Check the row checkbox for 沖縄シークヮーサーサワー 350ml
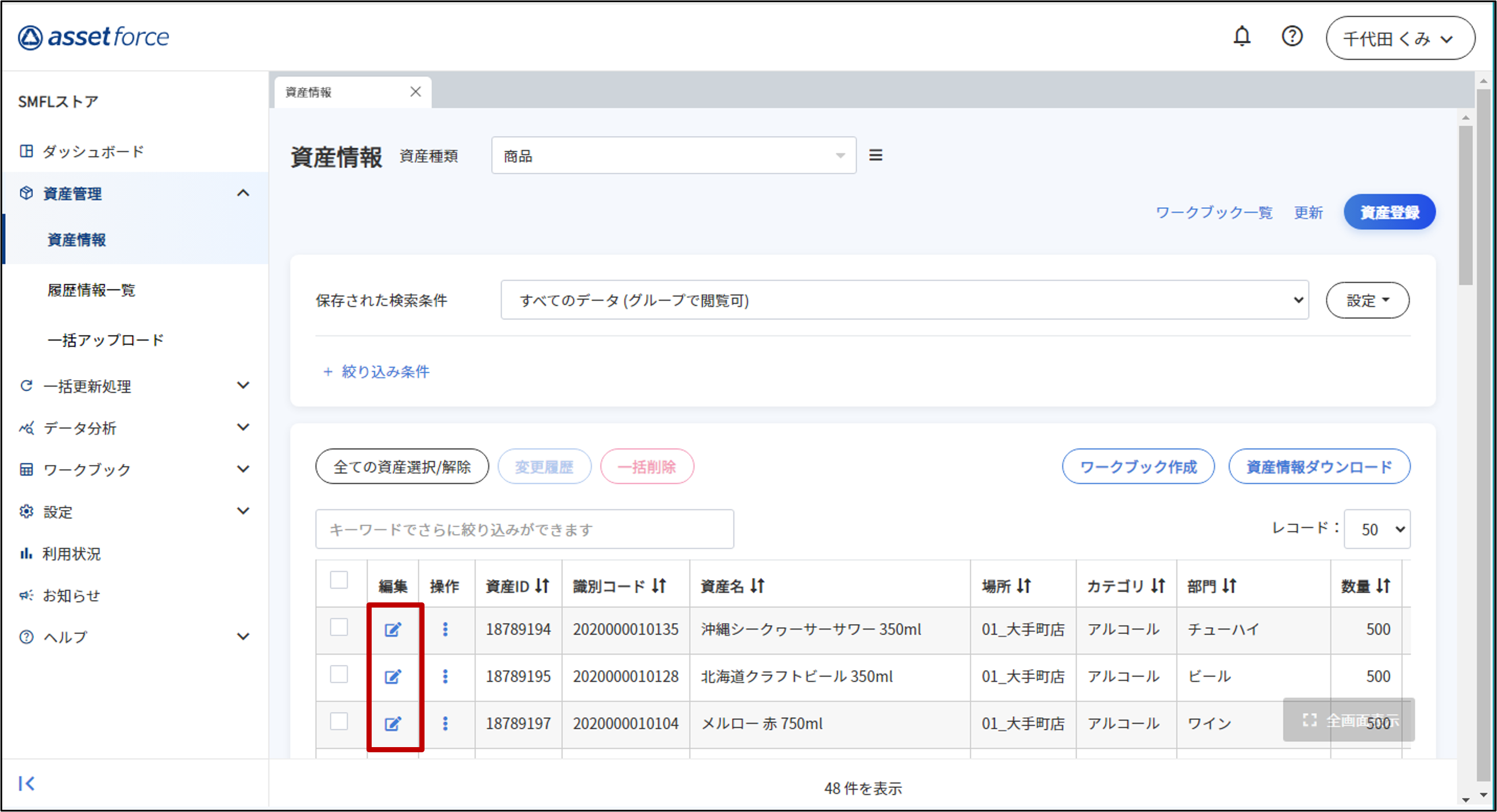Image resolution: width=1497 pixels, height=812 pixels. point(339,629)
